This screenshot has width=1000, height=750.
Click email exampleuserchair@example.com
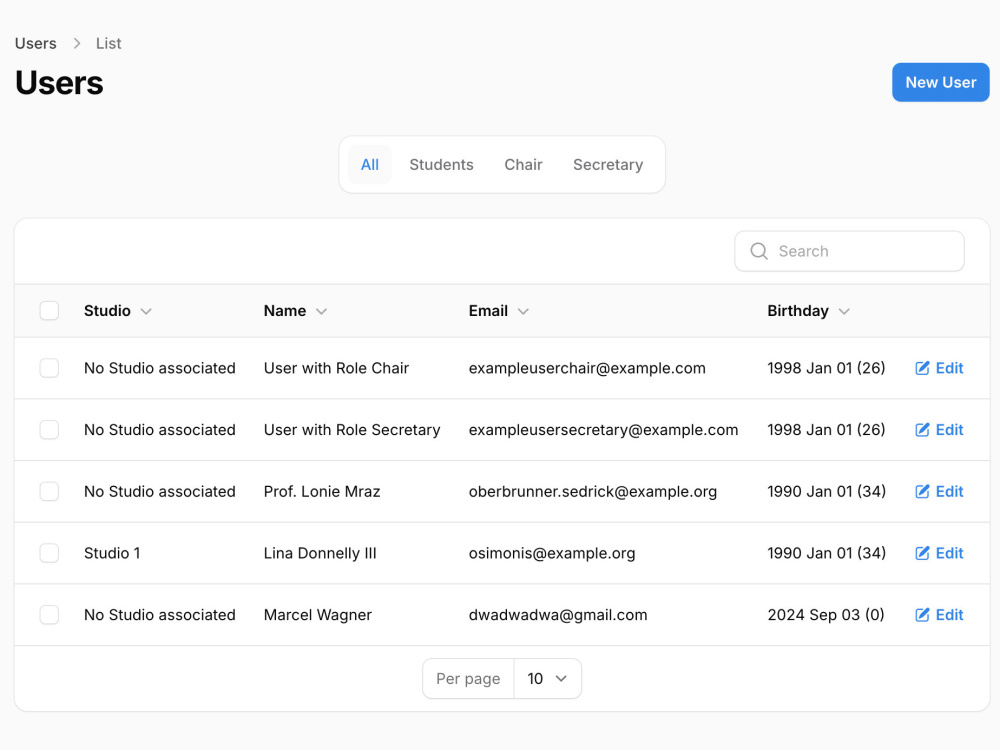pos(587,368)
